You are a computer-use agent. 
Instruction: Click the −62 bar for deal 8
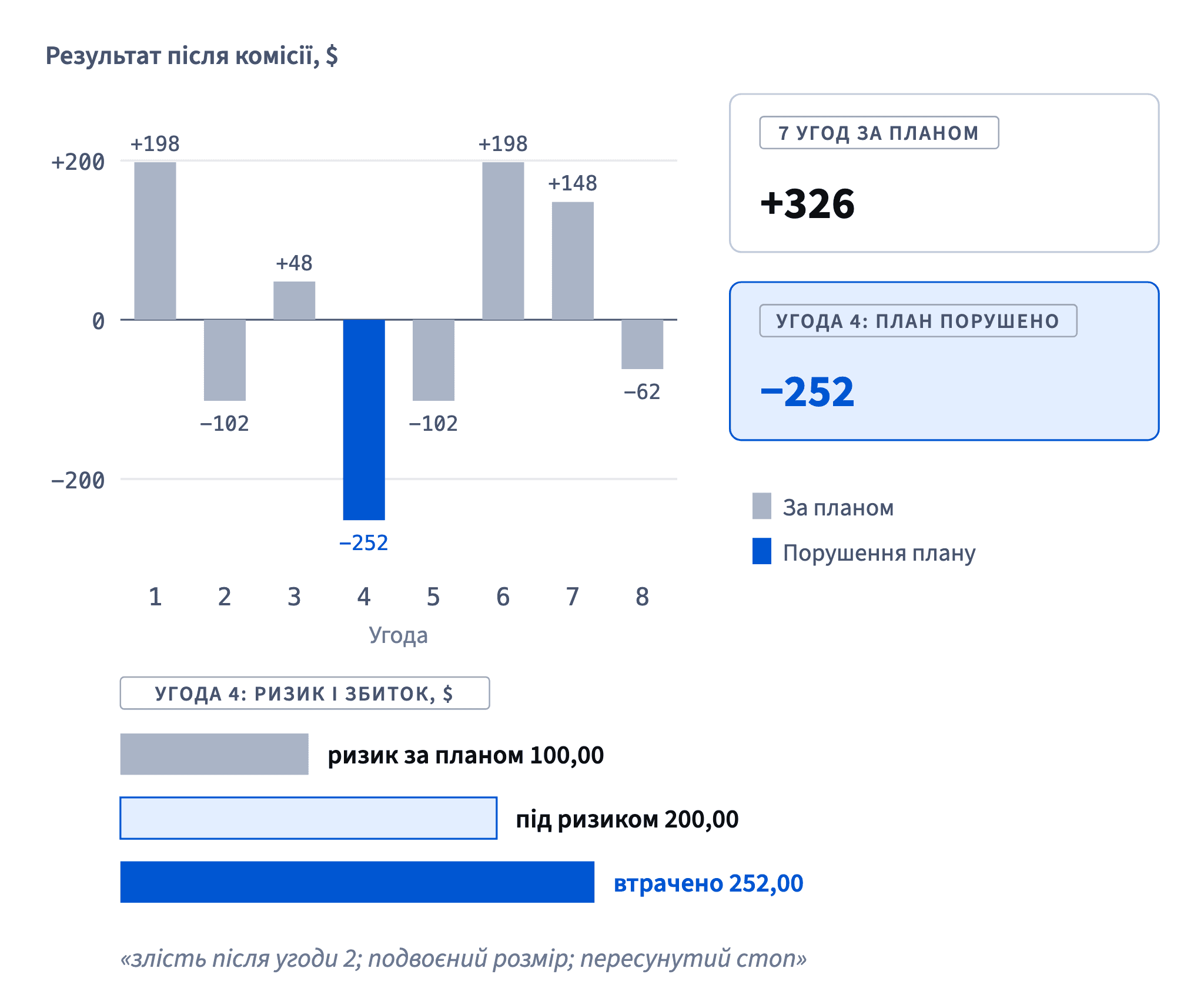click(643, 344)
